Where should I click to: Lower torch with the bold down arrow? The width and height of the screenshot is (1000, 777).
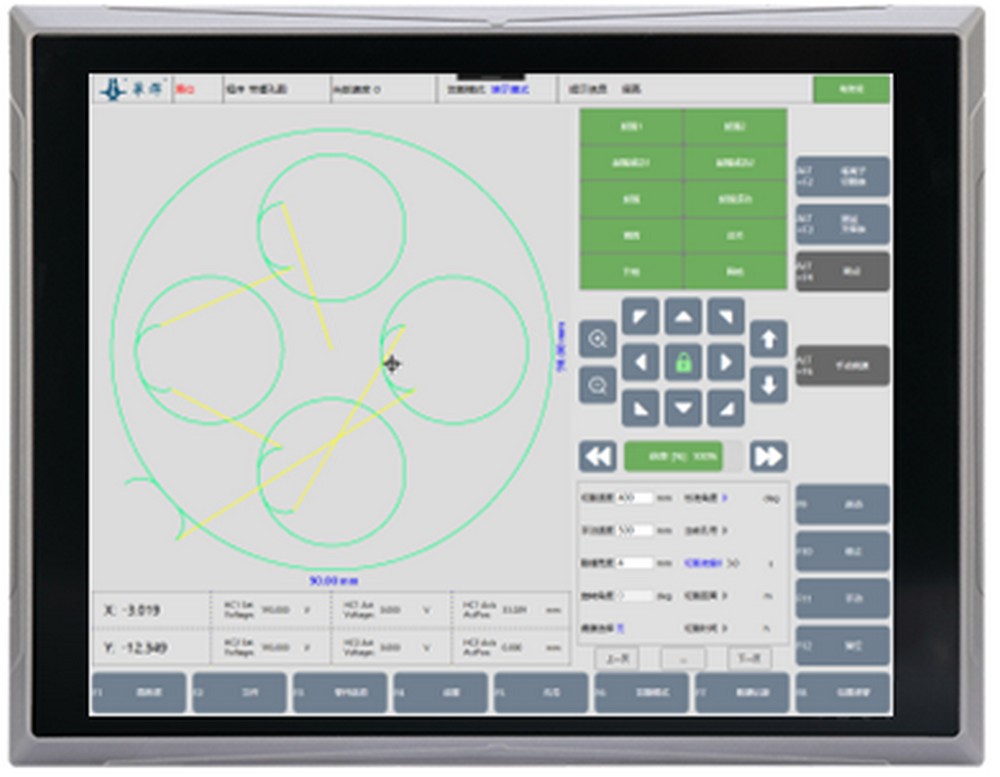click(x=768, y=384)
